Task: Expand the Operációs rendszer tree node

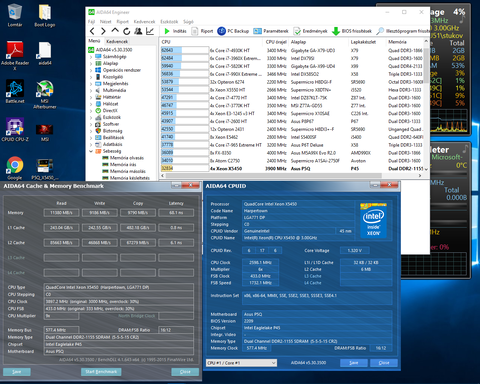Action: 91,70
